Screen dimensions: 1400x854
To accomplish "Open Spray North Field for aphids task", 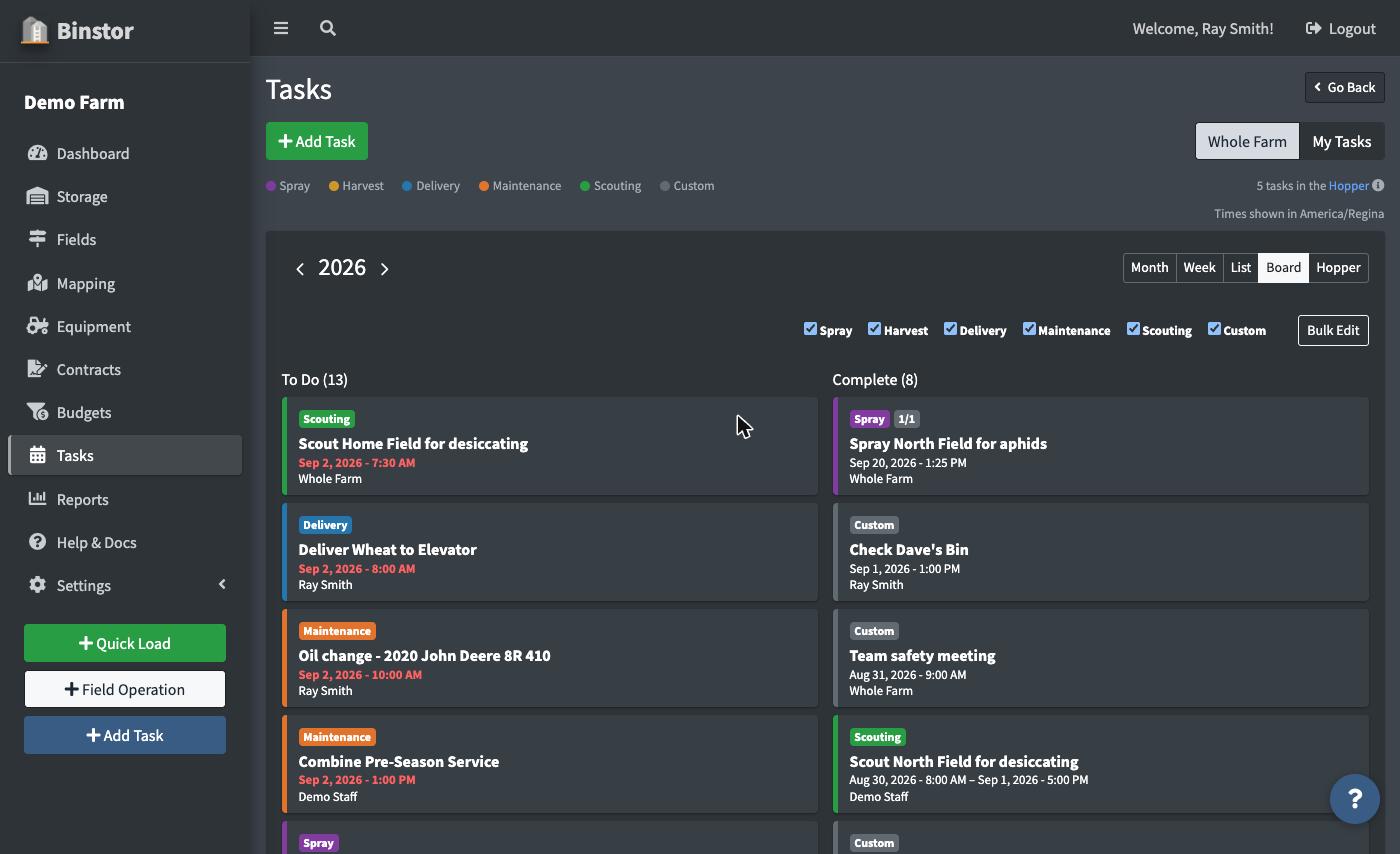I will tap(1101, 446).
